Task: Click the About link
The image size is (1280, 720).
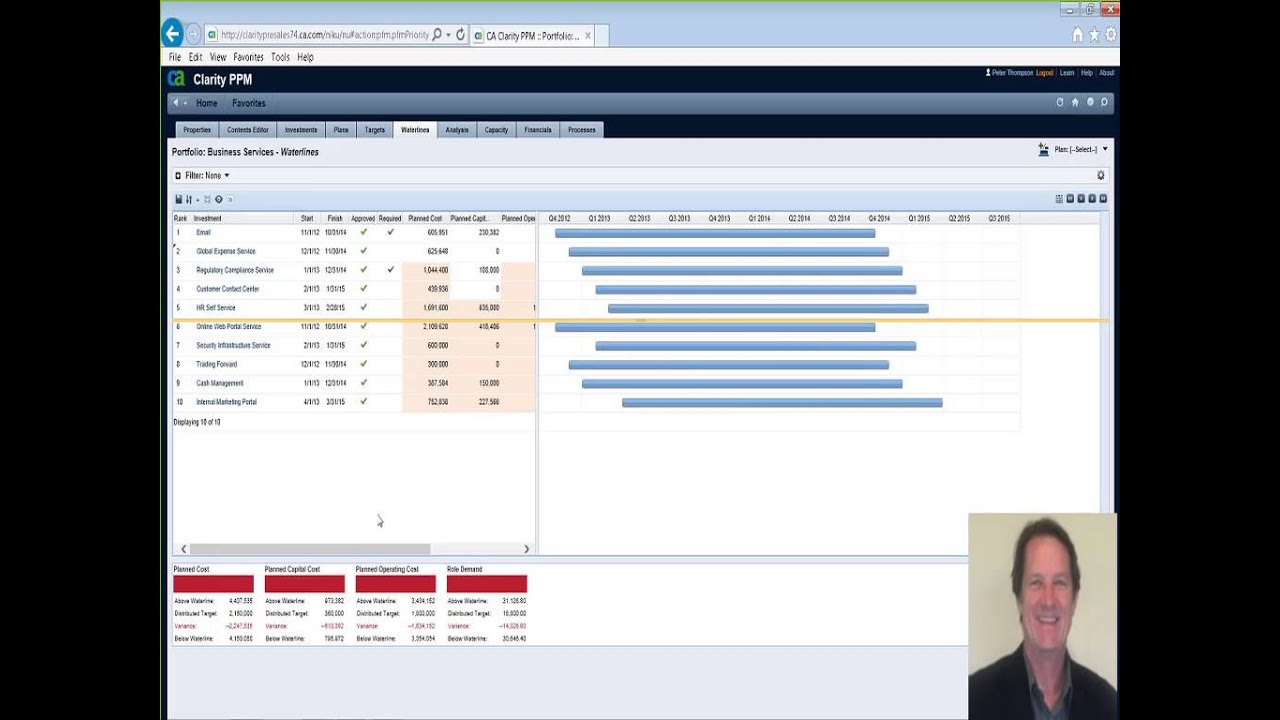Action: [1107, 73]
